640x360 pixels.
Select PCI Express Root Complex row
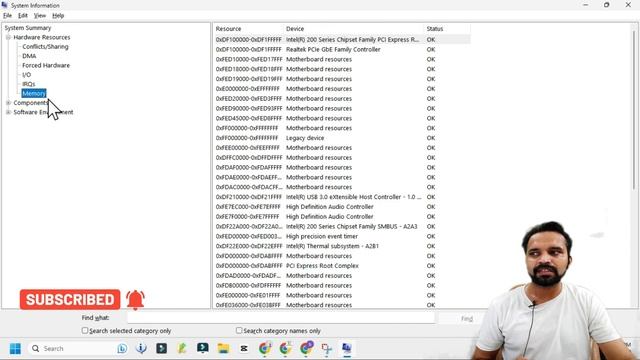(342, 266)
